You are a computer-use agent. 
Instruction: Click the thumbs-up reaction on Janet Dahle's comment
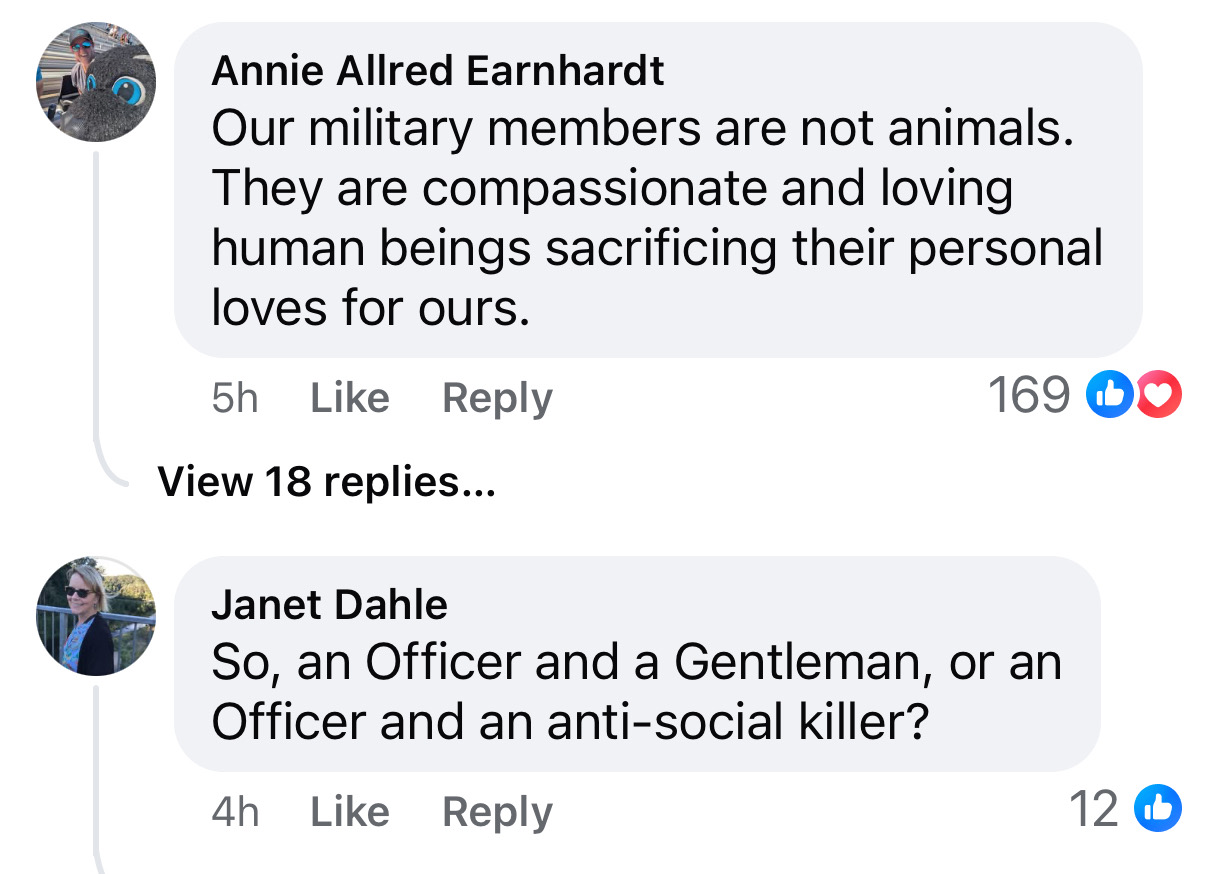pos(1158,809)
